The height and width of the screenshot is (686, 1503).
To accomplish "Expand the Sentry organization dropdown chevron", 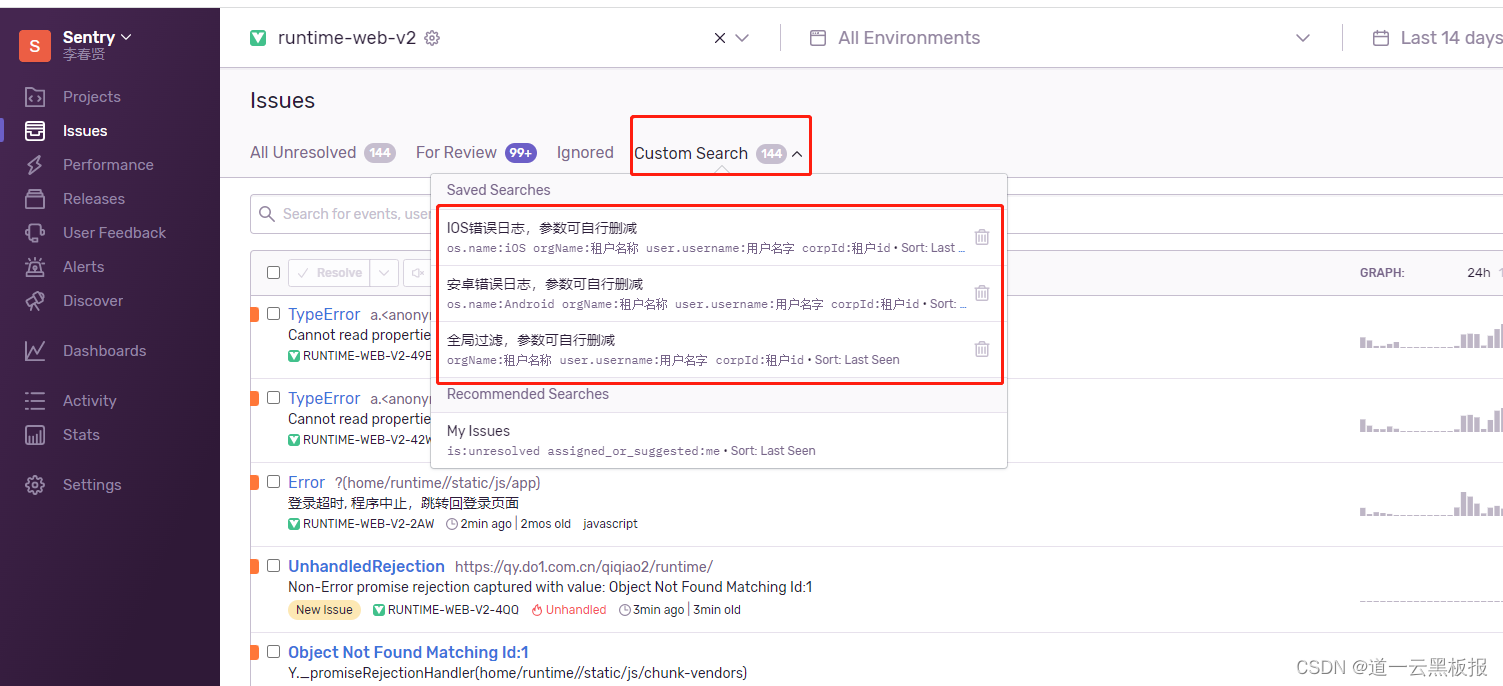I will pos(126,37).
